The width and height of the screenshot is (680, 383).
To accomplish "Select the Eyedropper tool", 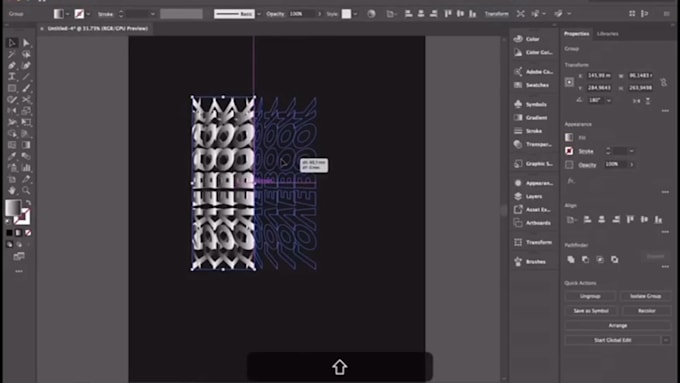I will 12,156.
